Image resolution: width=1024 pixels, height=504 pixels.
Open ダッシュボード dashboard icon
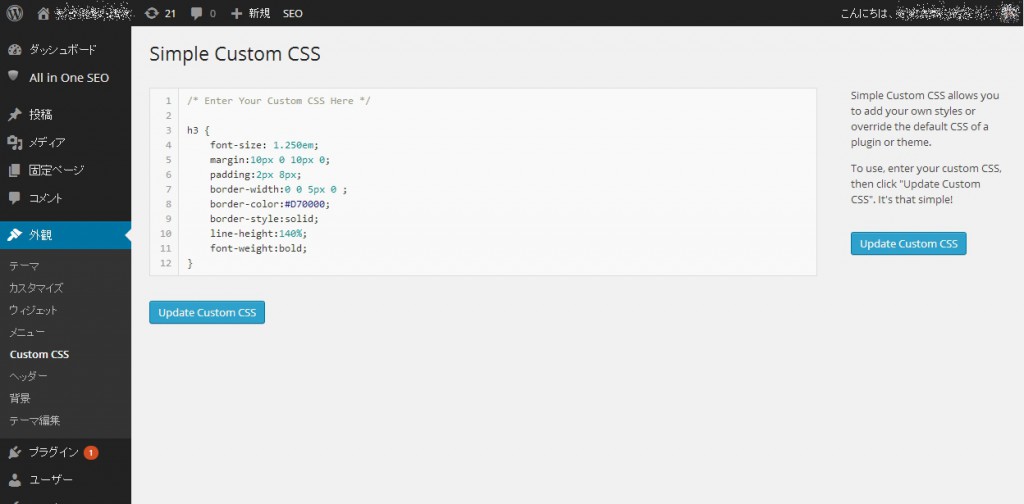(15, 49)
